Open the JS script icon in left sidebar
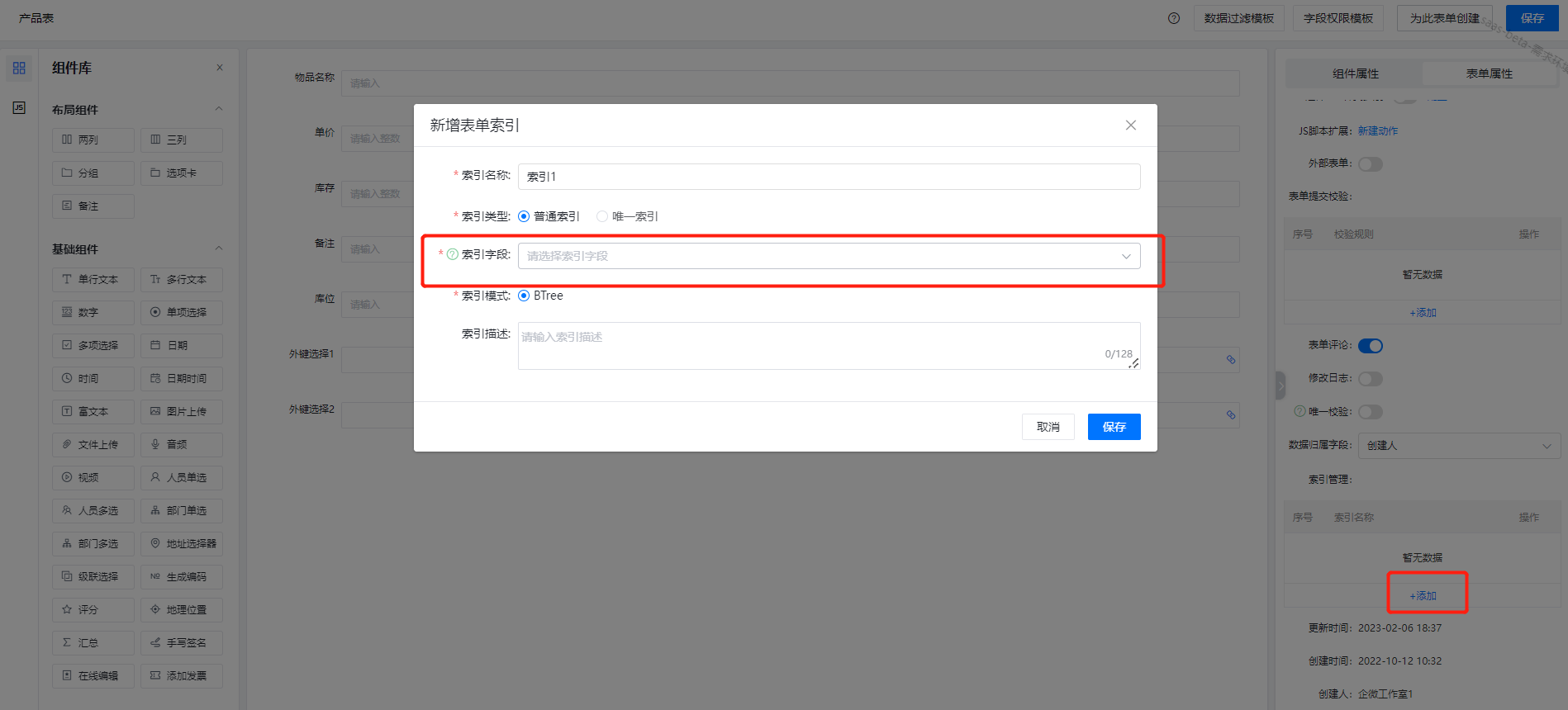1568x710 pixels. (19, 108)
